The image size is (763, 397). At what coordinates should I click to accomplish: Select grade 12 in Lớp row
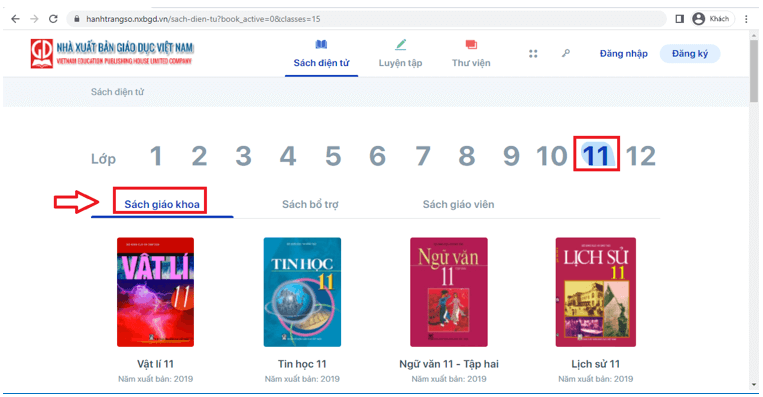640,156
